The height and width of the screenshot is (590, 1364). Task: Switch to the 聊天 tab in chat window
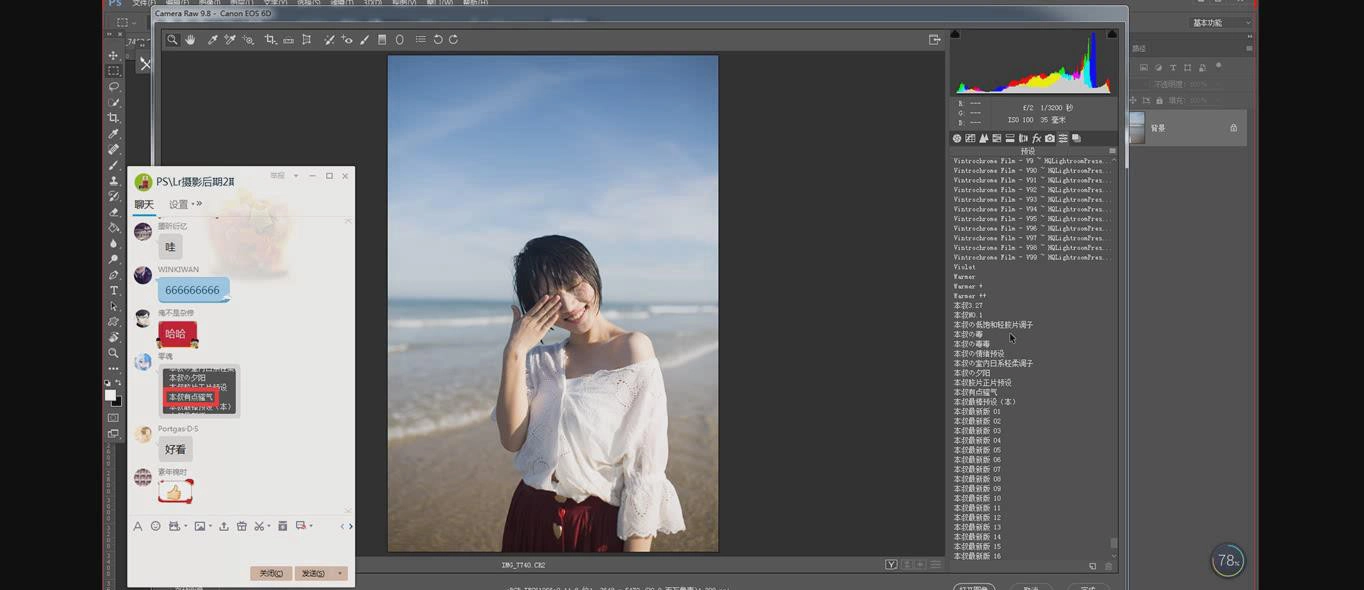pos(144,204)
